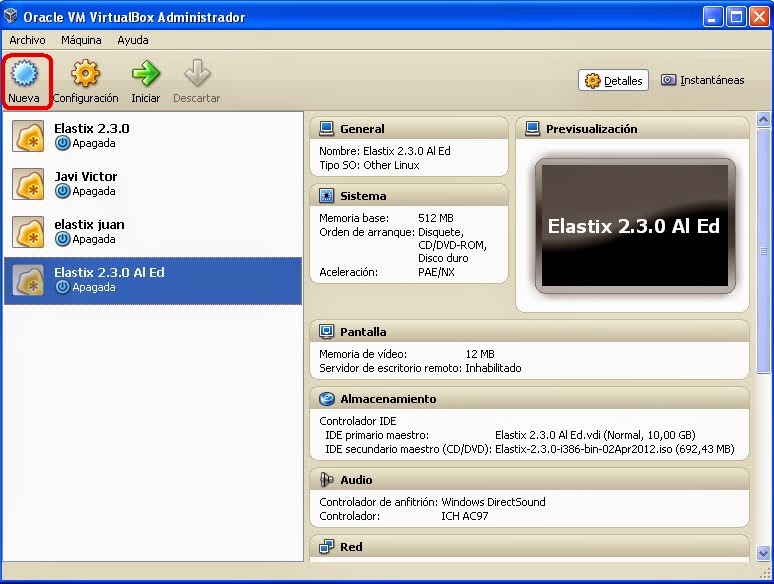Click the 'Inhabilitado' remote desktop value
The image size is (774, 584).
pos(493,368)
